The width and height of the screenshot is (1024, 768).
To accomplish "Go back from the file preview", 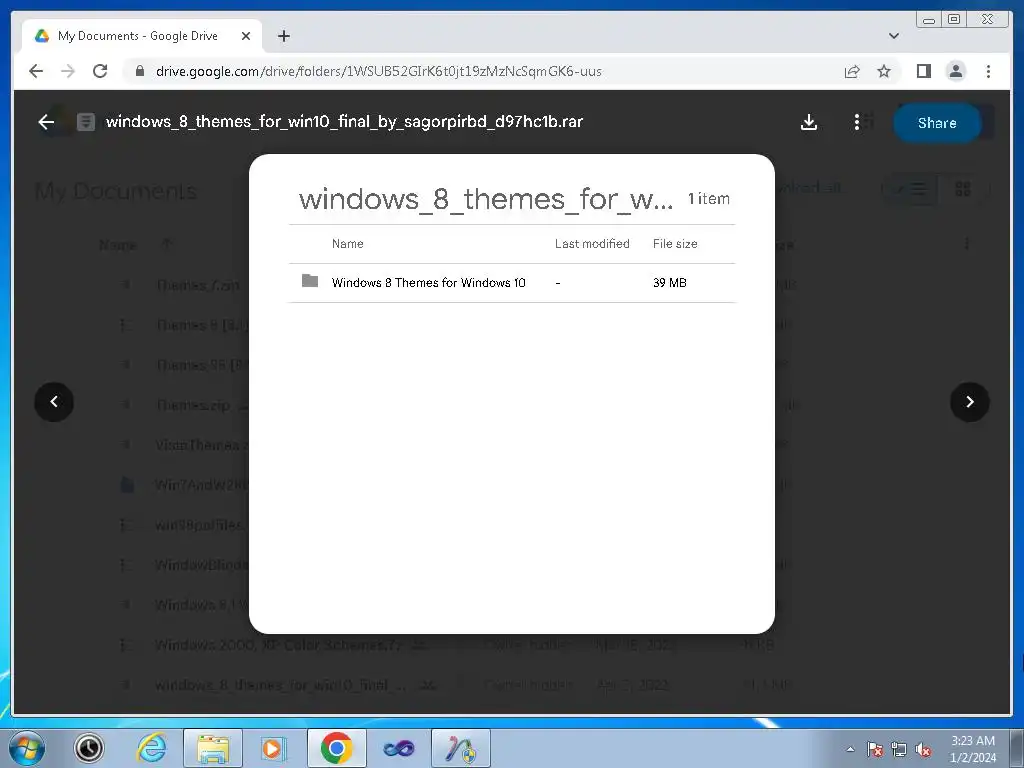I will tap(46, 122).
